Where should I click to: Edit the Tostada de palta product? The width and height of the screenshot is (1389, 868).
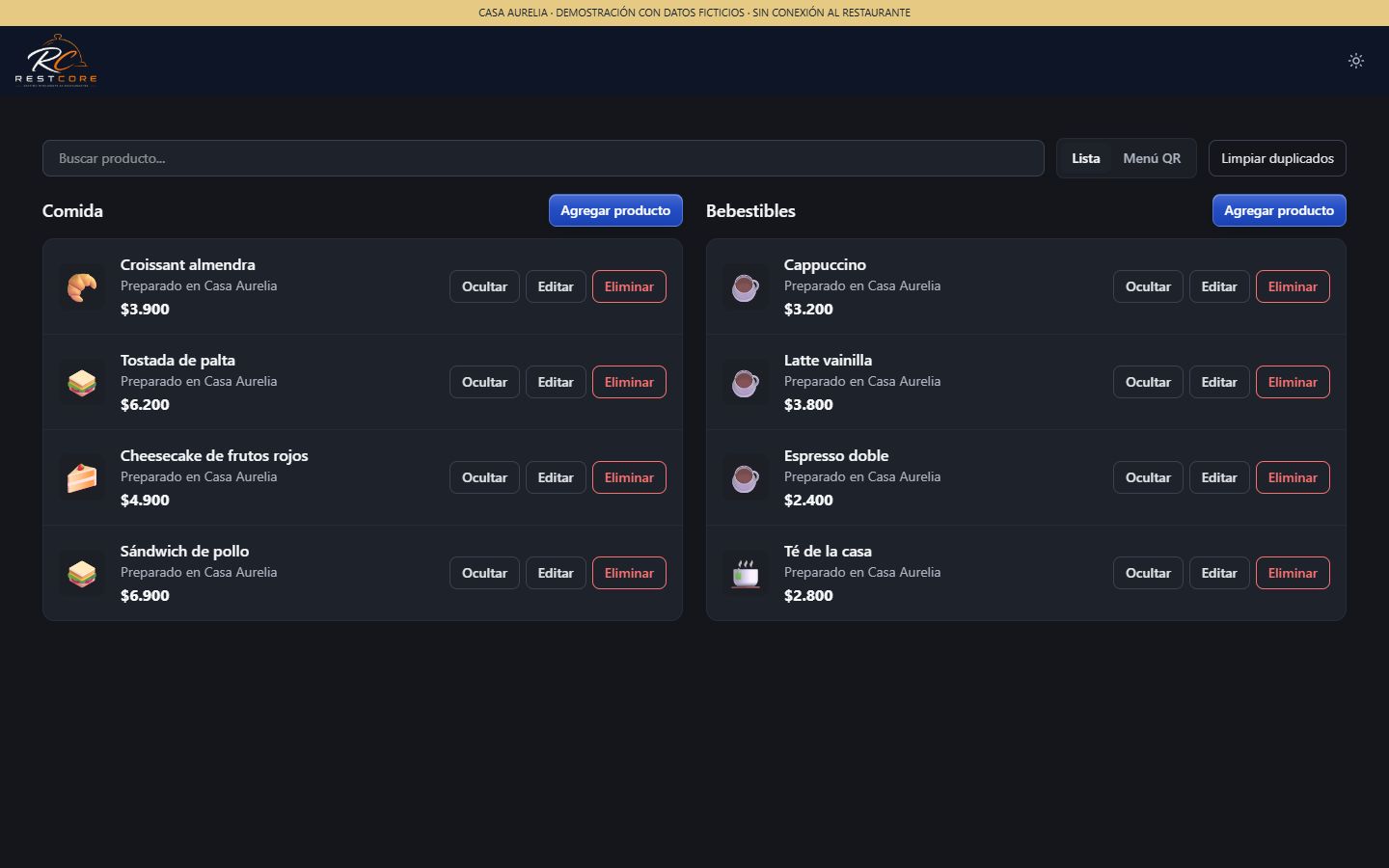tap(556, 382)
